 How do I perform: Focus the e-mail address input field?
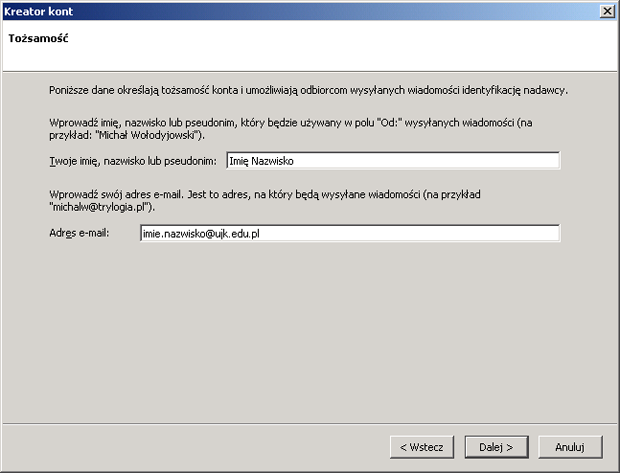click(x=349, y=233)
